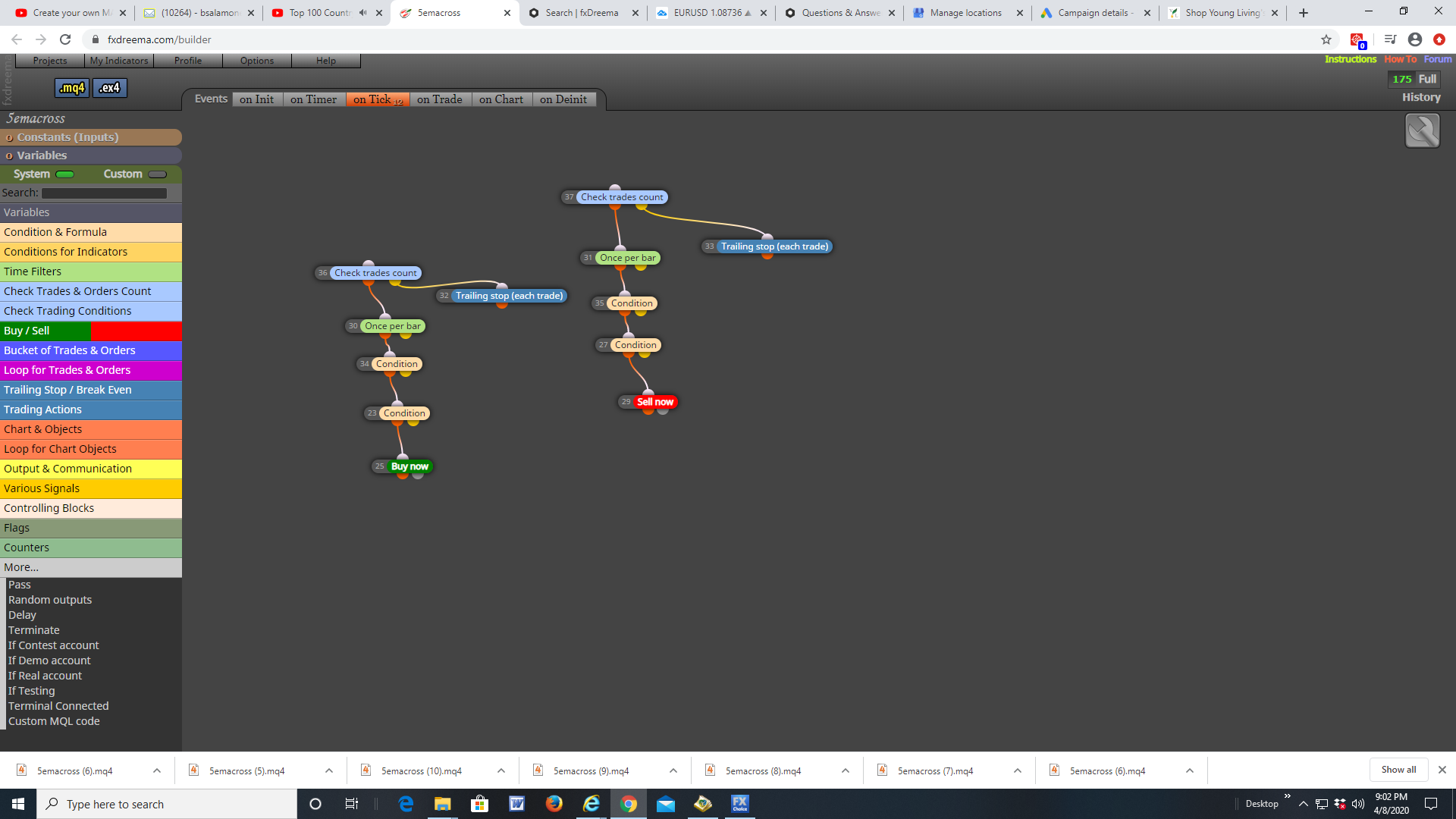Screen dimensions: 1456x819
Task: Switch to the on Trade event tab
Action: pyautogui.click(x=440, y=99)
